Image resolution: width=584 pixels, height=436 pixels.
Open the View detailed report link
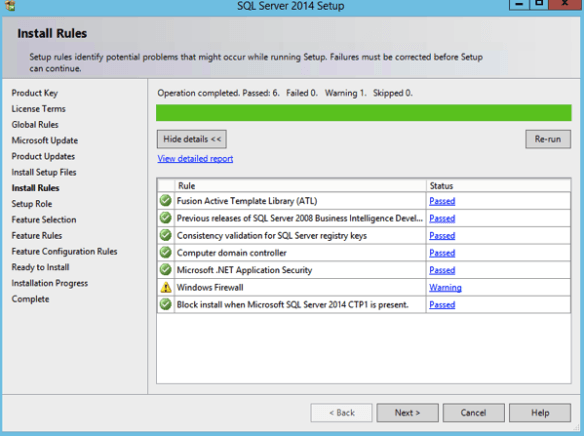click(x=195, y=159)
